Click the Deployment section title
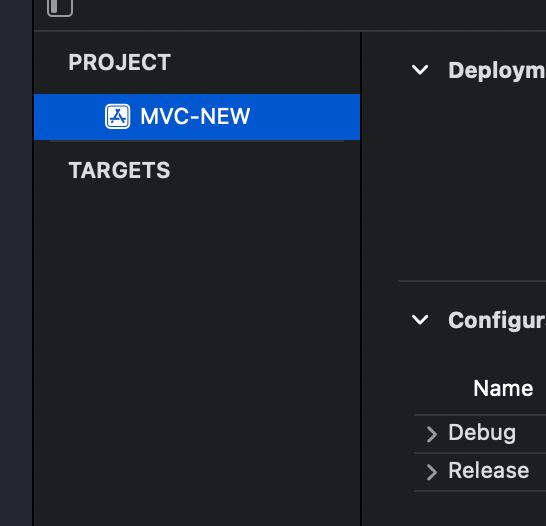 coord(497,71)
